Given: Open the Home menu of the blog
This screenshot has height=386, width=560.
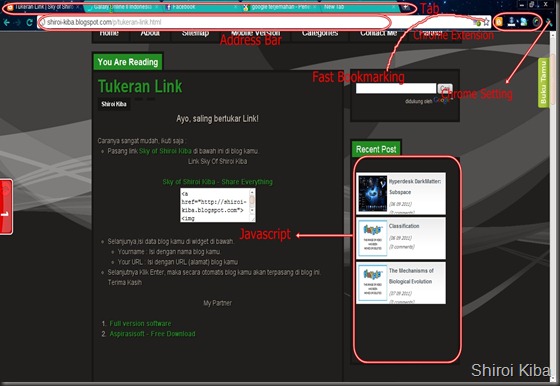Looking at the screenshot, I should pos(109,33).
